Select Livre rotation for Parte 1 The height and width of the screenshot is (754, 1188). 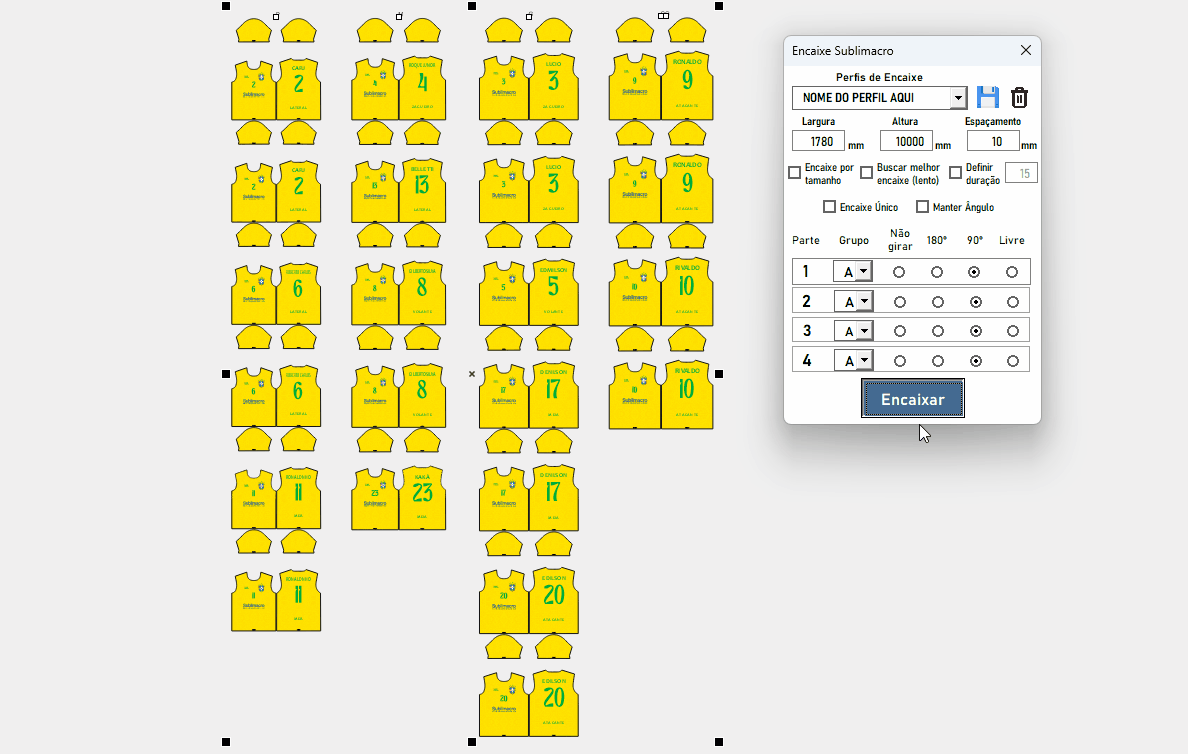(x=1012, y=271)
